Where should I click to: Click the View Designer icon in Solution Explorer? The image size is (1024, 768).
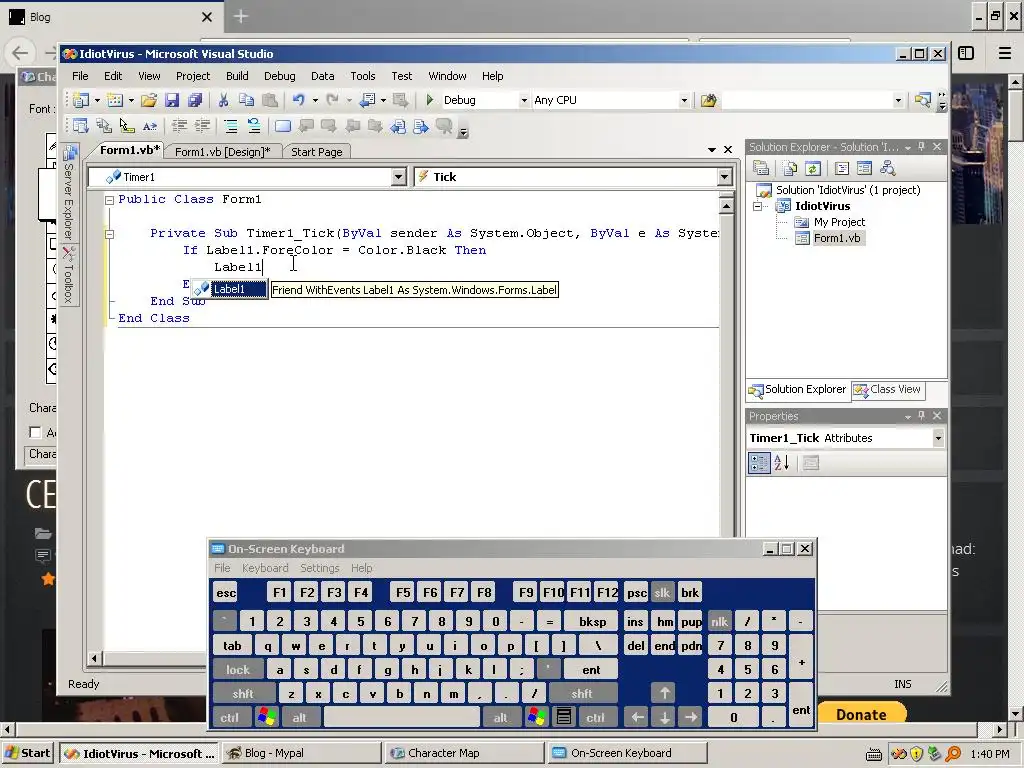865,168
